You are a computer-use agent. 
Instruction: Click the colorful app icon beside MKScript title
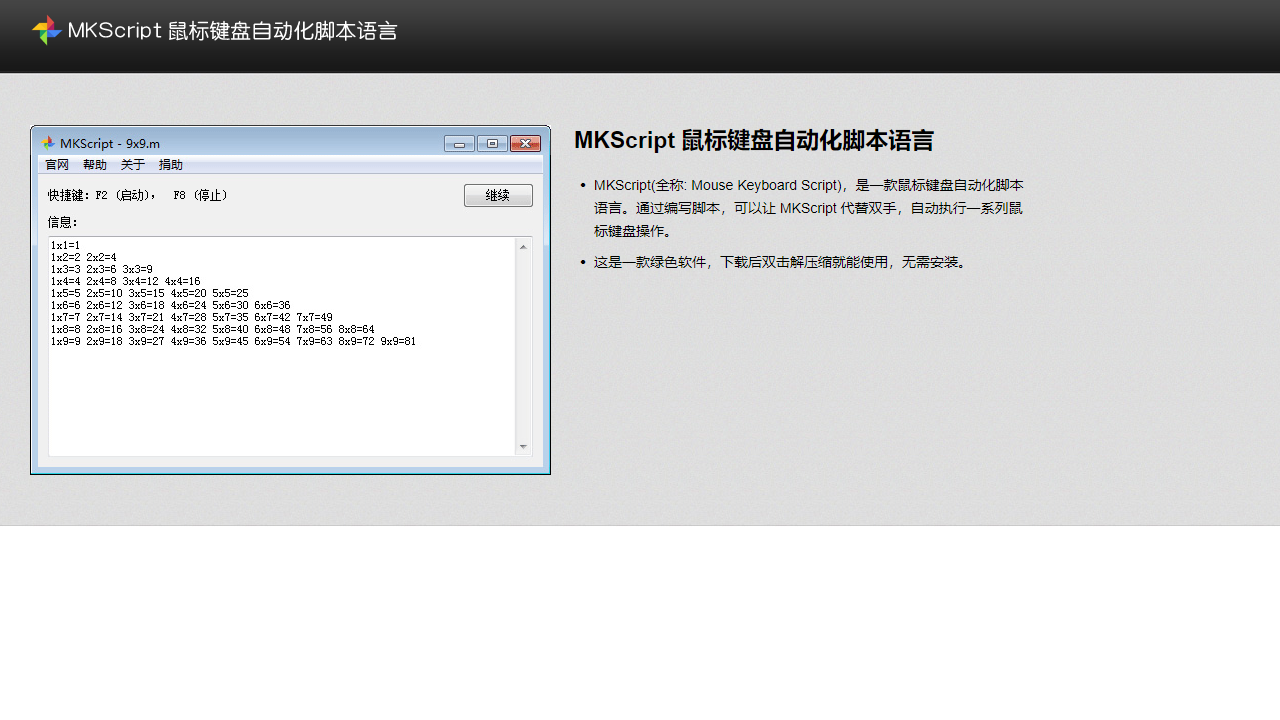pyautogui.click(x=46, y=143)
